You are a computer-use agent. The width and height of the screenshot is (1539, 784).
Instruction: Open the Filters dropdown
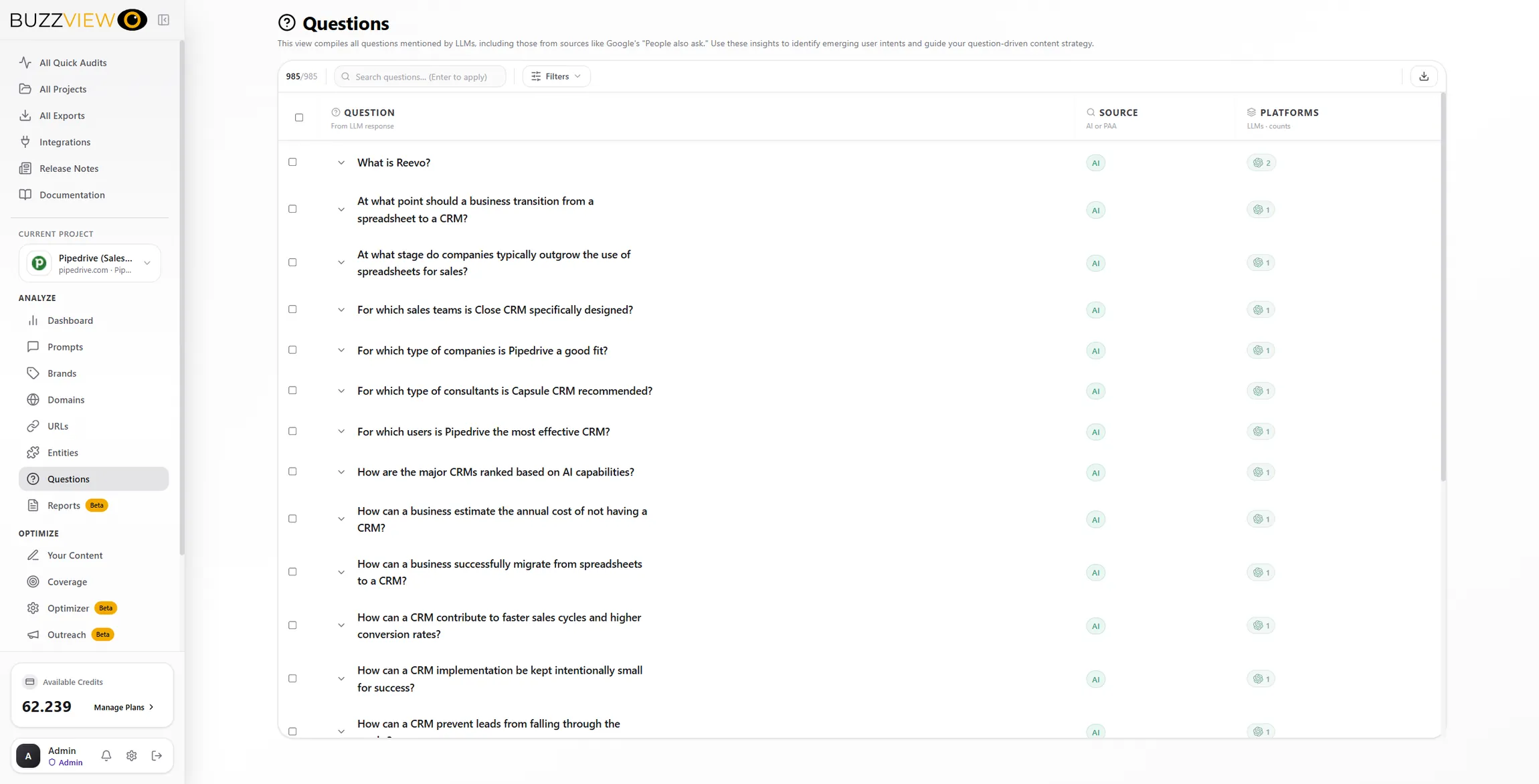tap(556, 76)
